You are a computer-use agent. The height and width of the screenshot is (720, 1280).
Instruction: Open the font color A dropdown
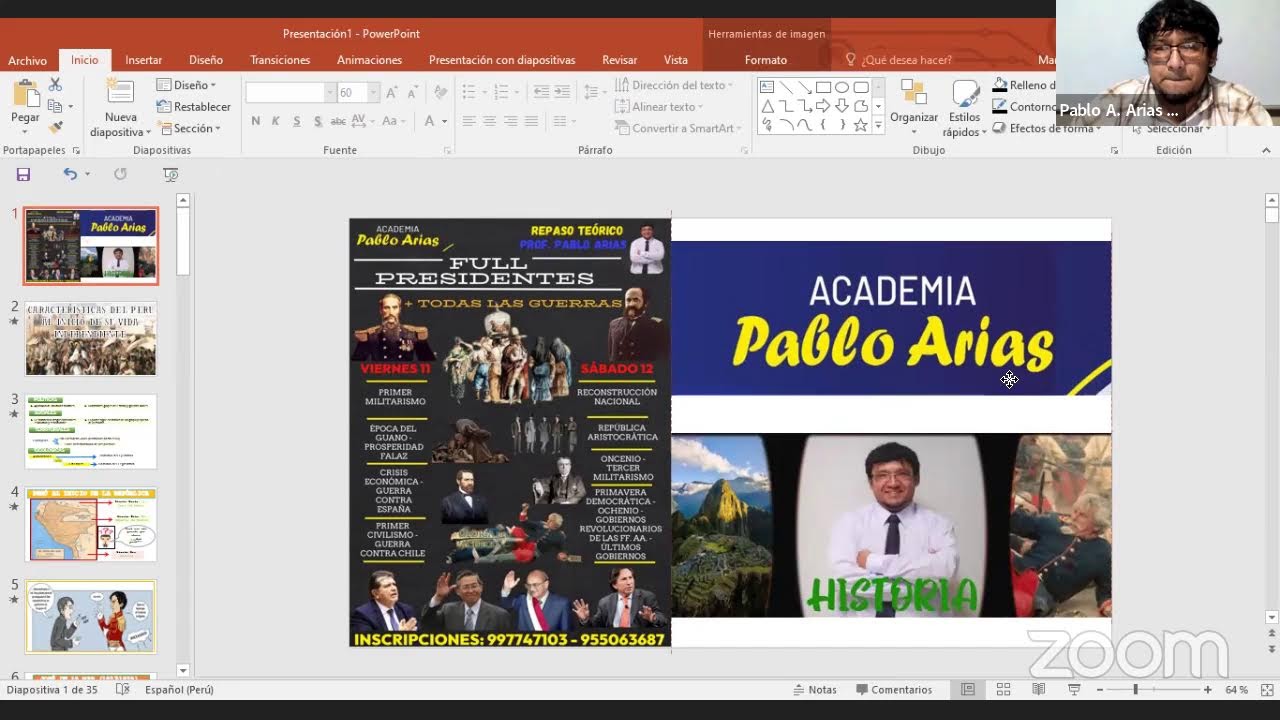[x=436, y=121]
